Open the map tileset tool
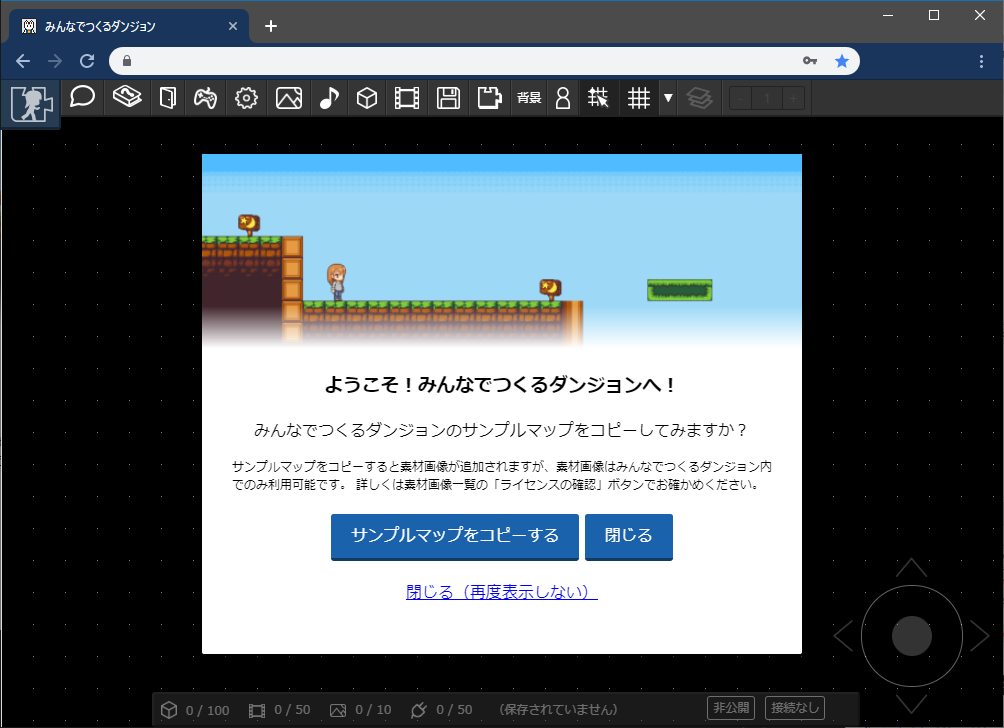1004x728 pixels. (124, 97)
